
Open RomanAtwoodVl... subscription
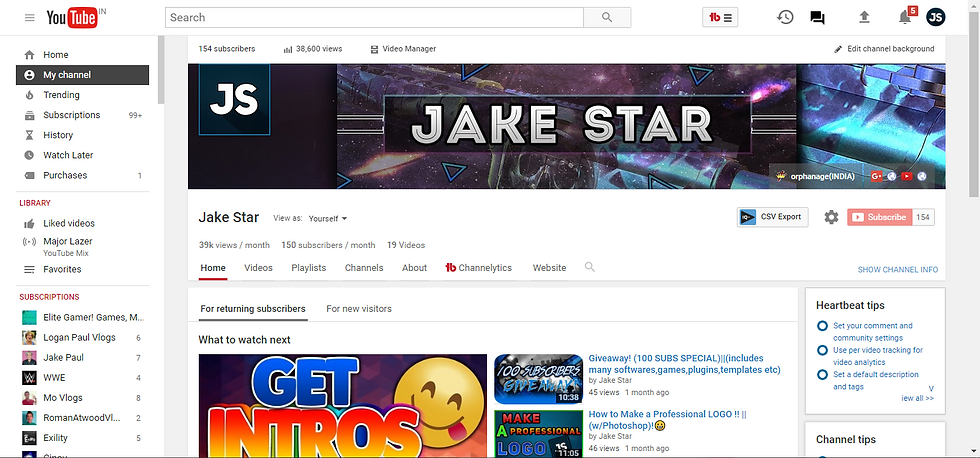(x=82, y=417)
